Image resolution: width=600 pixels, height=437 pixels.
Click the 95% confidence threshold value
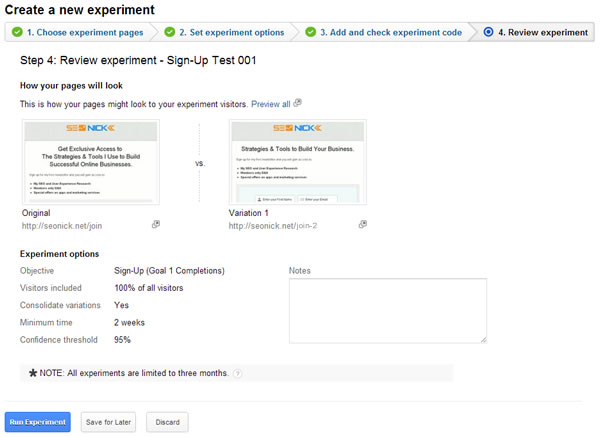122,340
